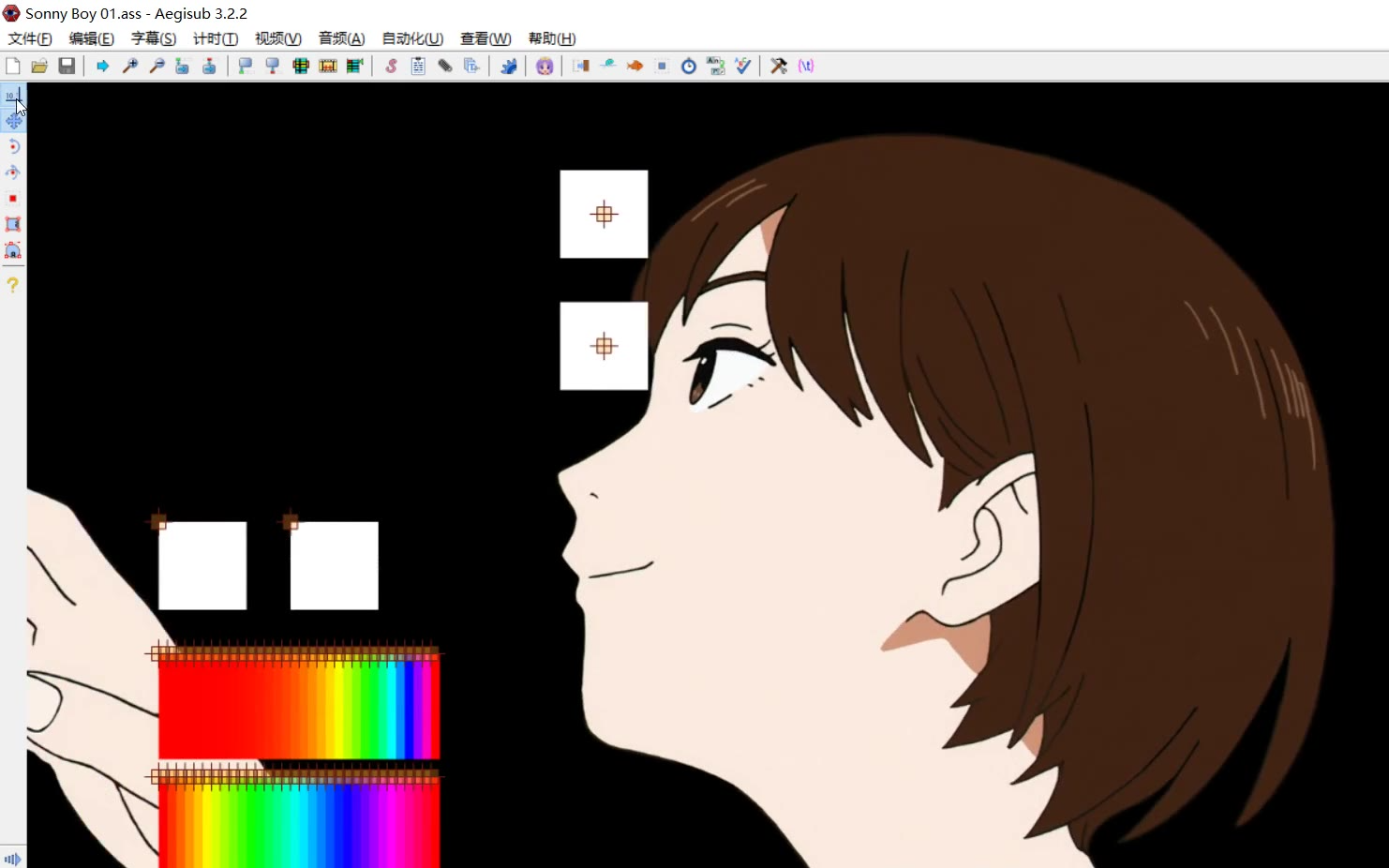The height and width of the screenshot is (868, 1389).
Task: Launch ASSDraw anime face icon
Action: 545,66
